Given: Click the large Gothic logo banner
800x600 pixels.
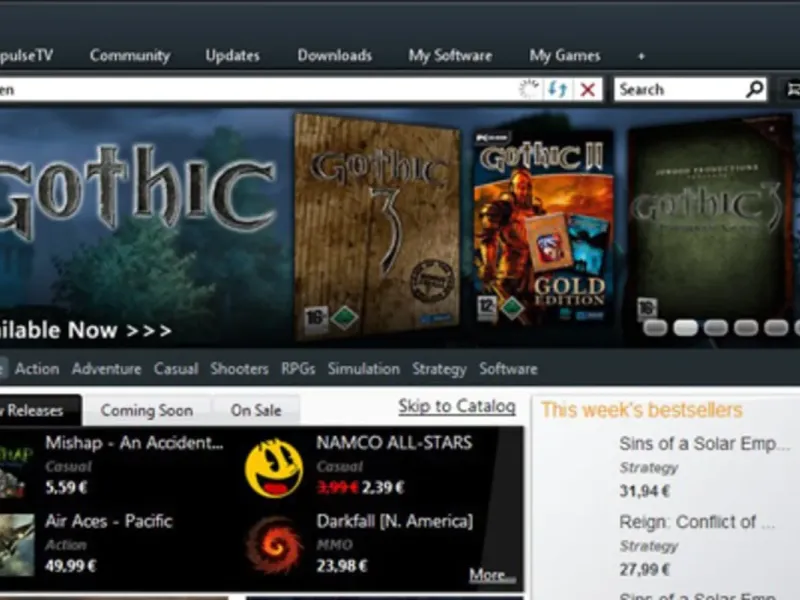Looking at the screenshot, I should tap(137, 190).
